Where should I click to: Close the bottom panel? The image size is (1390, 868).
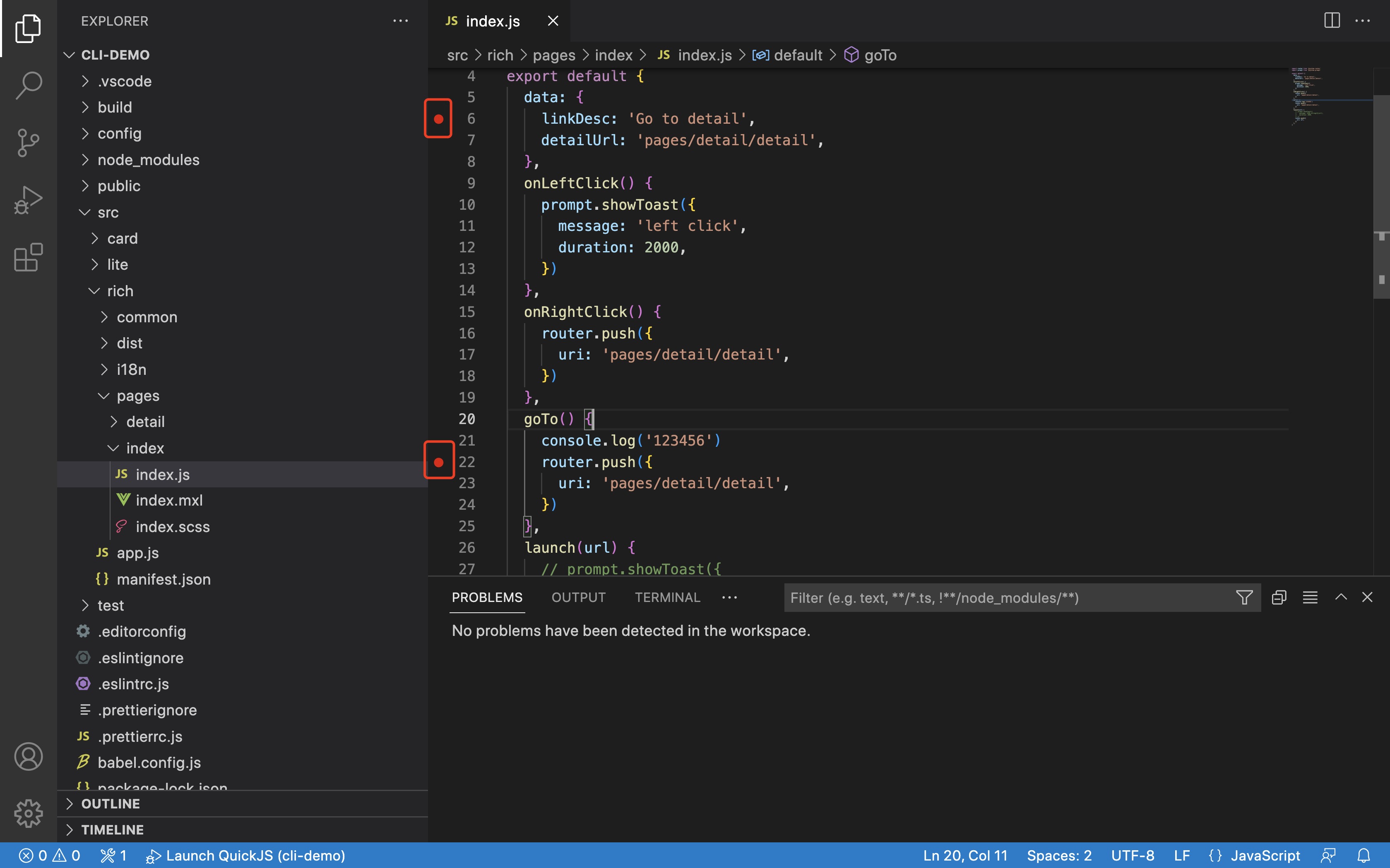tap(1367, 597)
